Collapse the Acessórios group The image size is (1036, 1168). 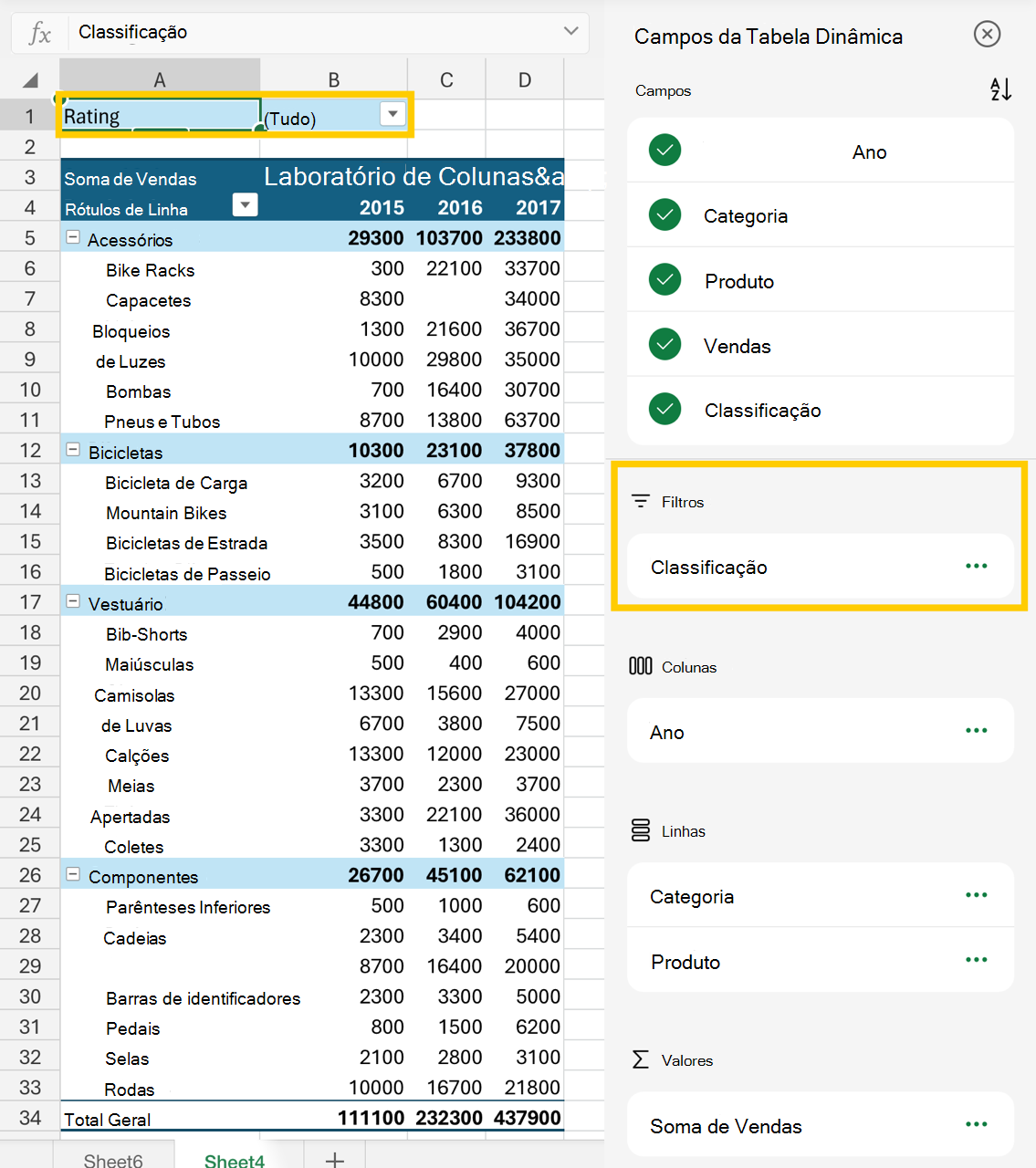coord(72,237)
